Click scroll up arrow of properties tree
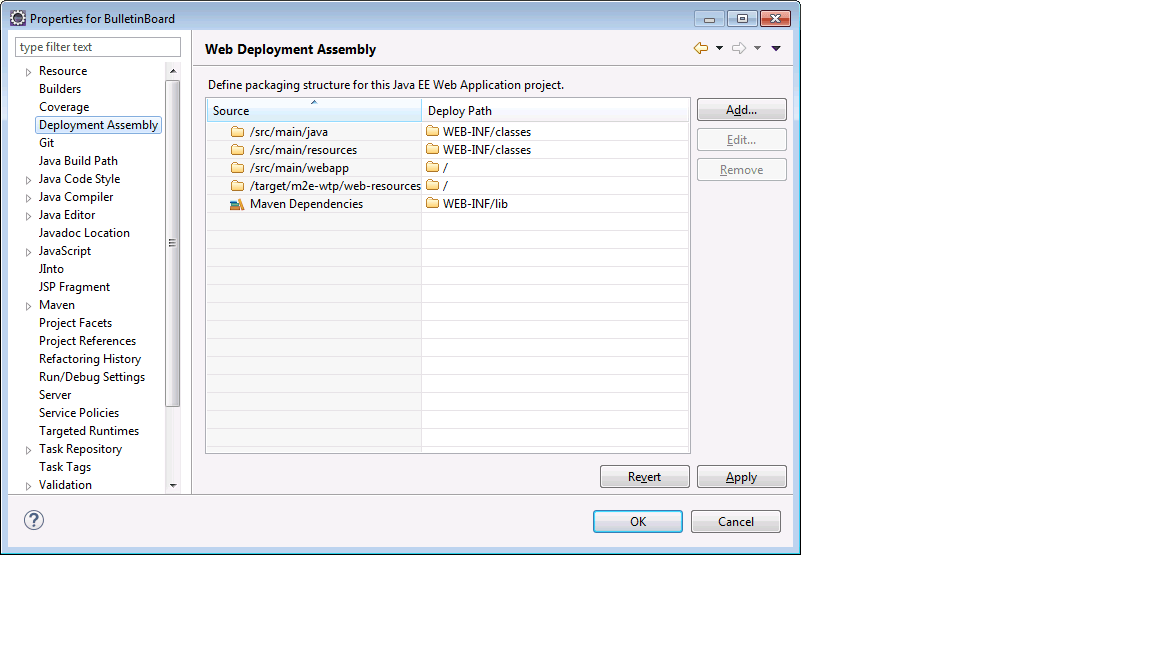 click(x=173, y=71)
